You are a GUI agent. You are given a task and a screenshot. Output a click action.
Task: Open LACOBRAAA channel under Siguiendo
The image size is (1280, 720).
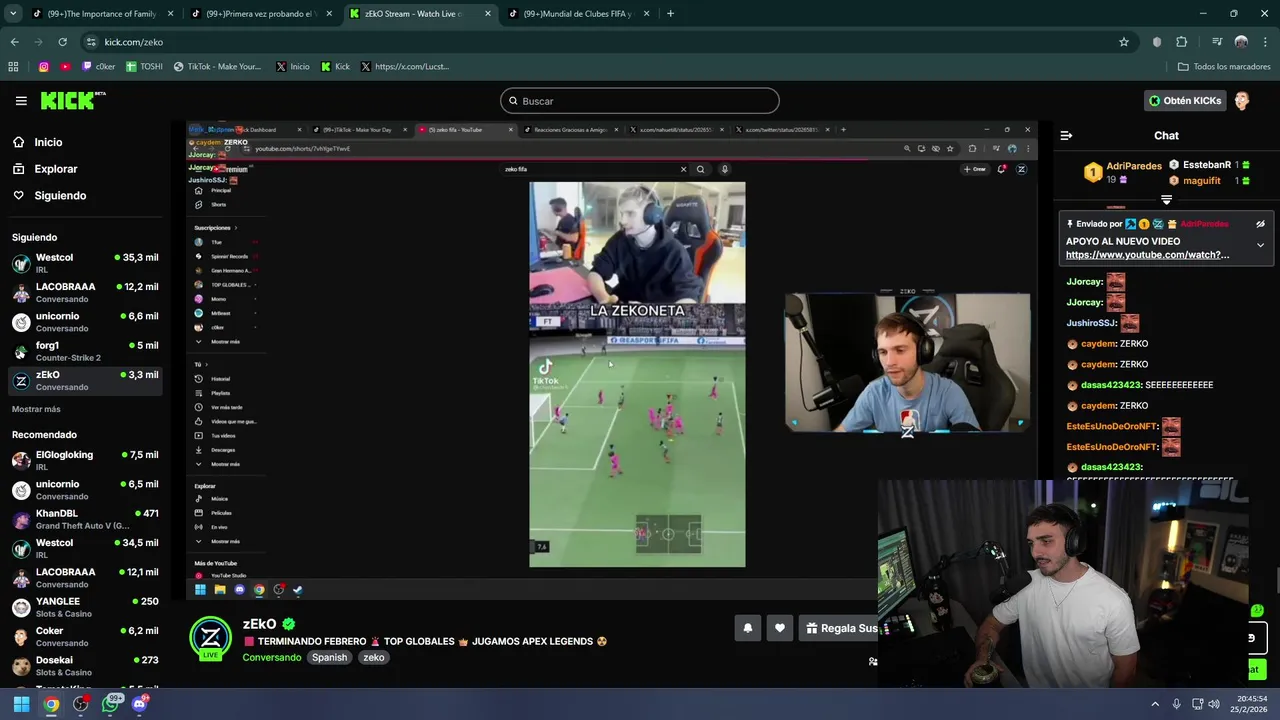click(x=85, y=292)
